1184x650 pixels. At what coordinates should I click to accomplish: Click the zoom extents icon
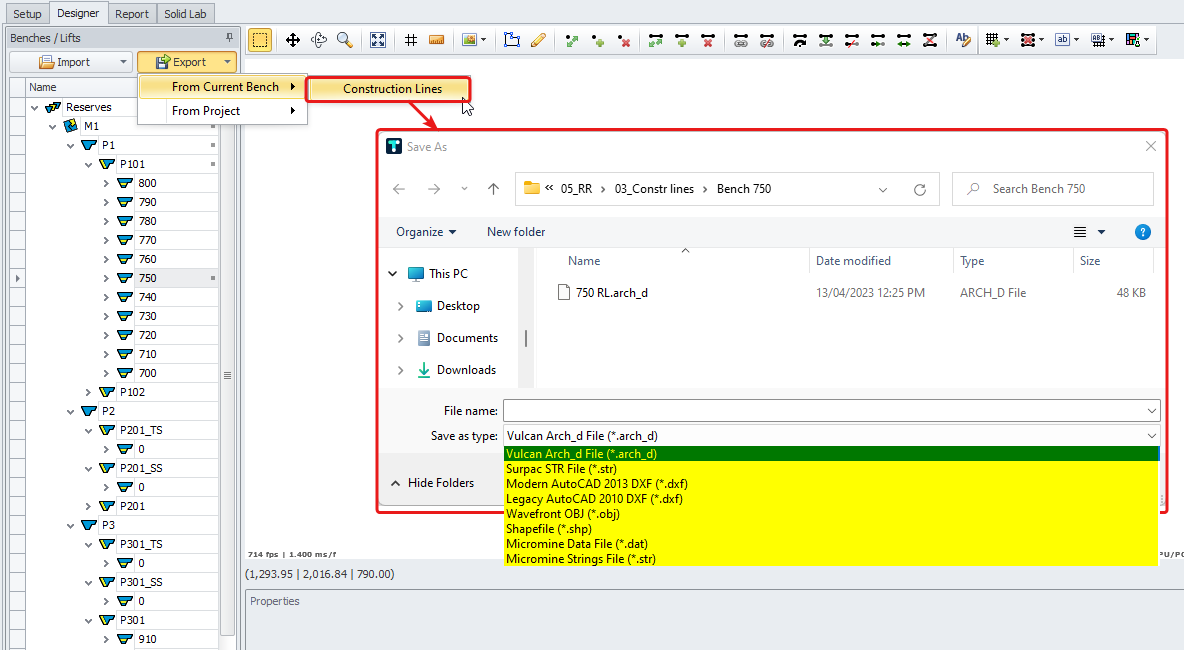[x=378, y=40]
